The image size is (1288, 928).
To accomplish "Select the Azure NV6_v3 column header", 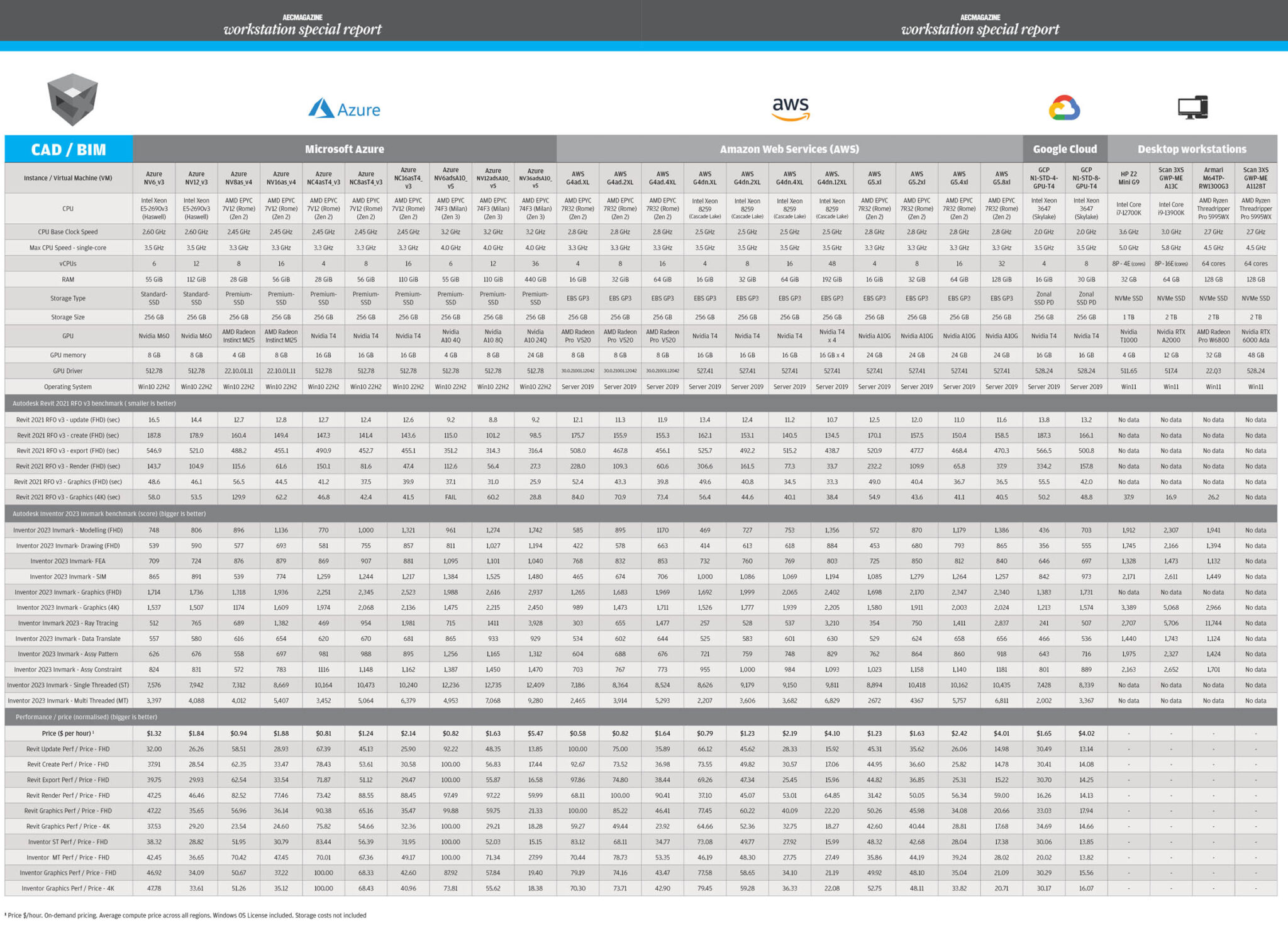I will point(154,177).
